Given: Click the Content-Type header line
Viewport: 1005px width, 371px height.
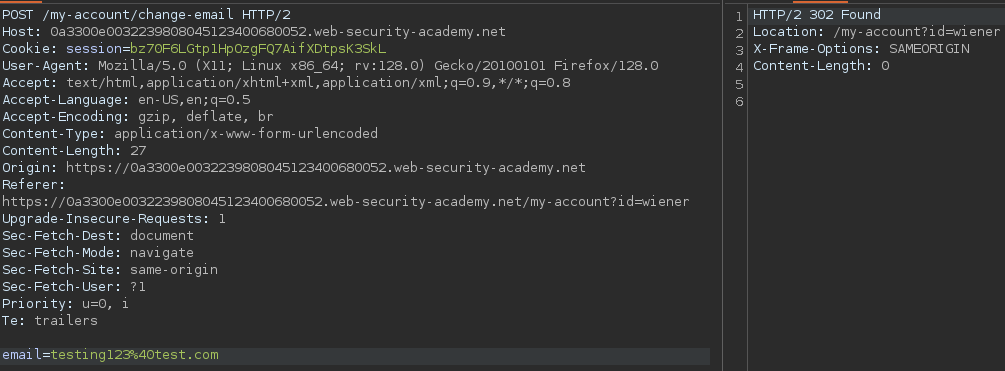Looking at the screenshot, I should (x=190, y=133).
